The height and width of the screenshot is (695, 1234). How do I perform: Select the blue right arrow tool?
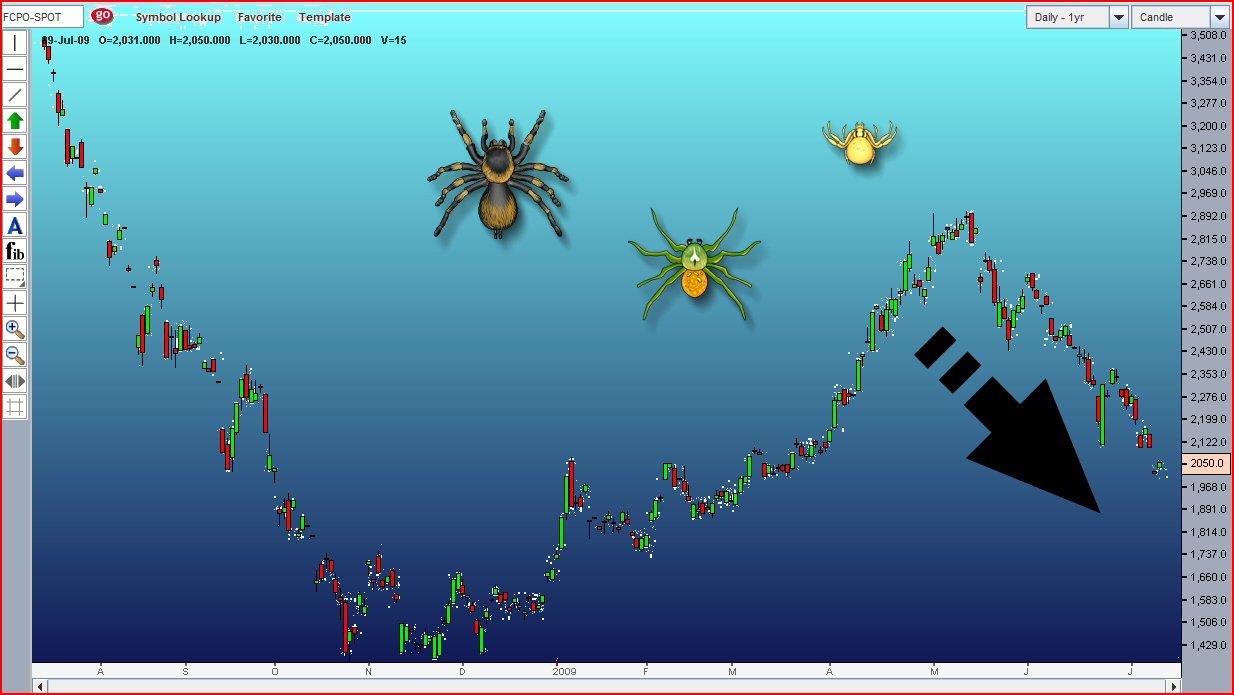[x=15, y=199]
